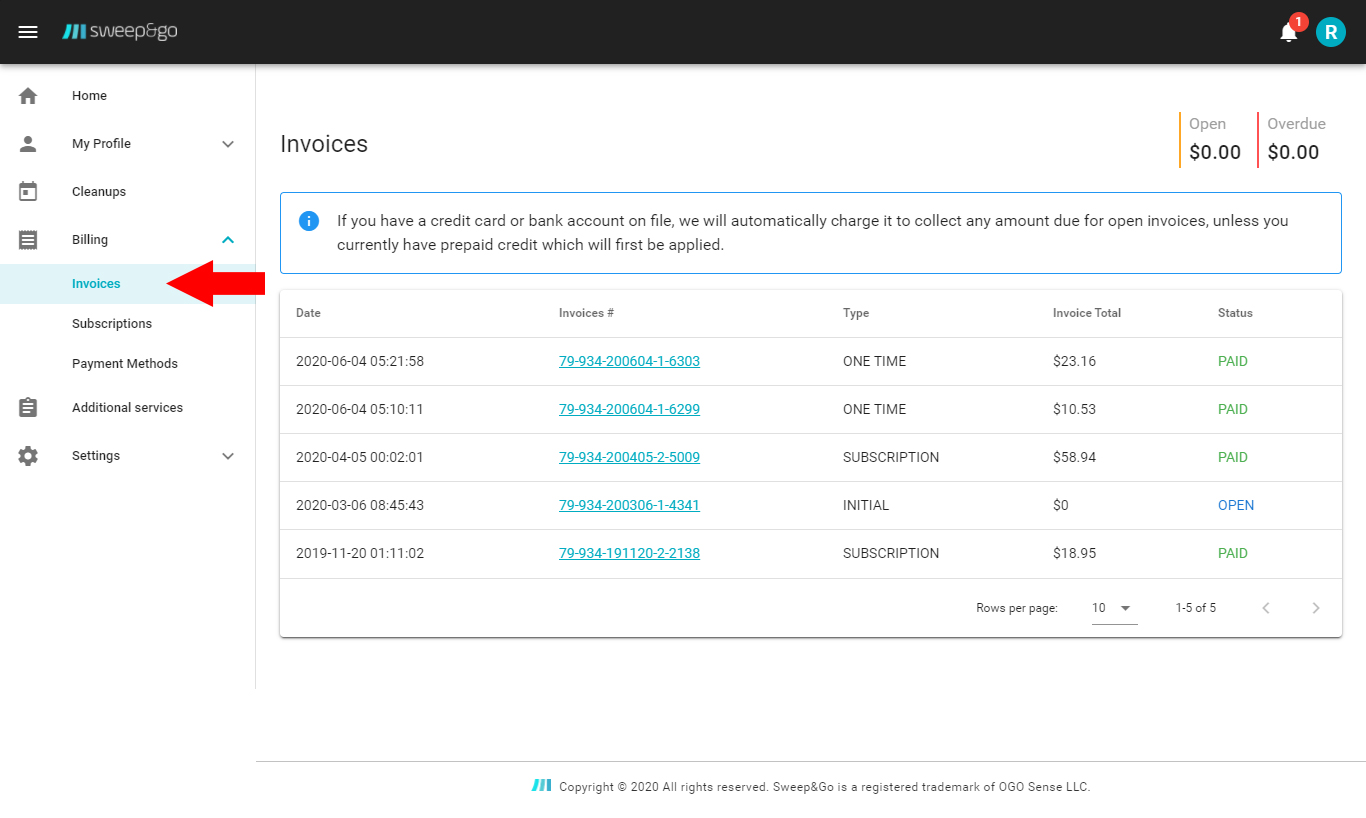
Task: Click the date 2020-04-05 00:02:01
Action: click(x=360, y=457)
